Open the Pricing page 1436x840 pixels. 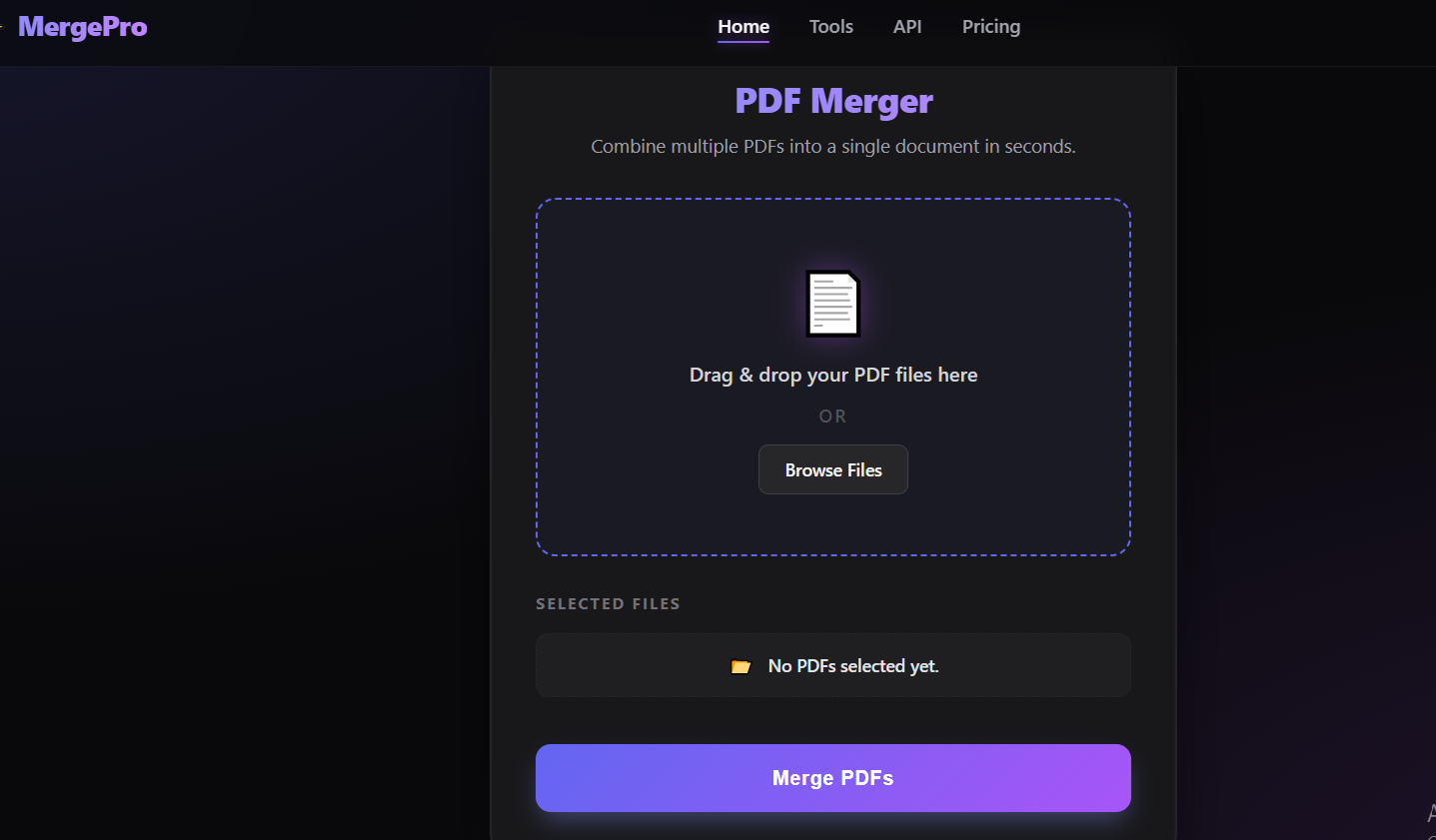[991, 27]
